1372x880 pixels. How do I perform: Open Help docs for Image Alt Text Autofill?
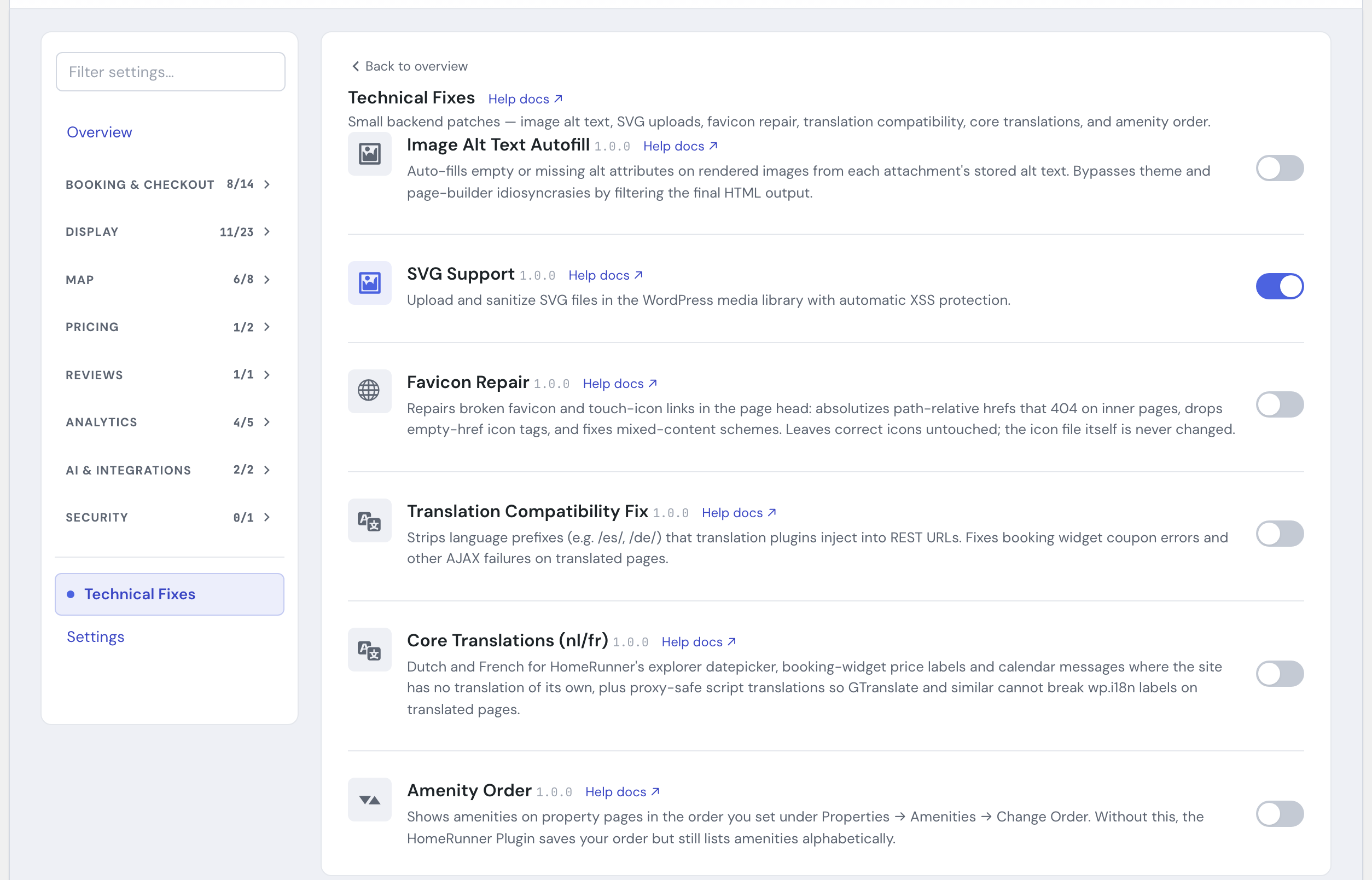coord(681,146)
